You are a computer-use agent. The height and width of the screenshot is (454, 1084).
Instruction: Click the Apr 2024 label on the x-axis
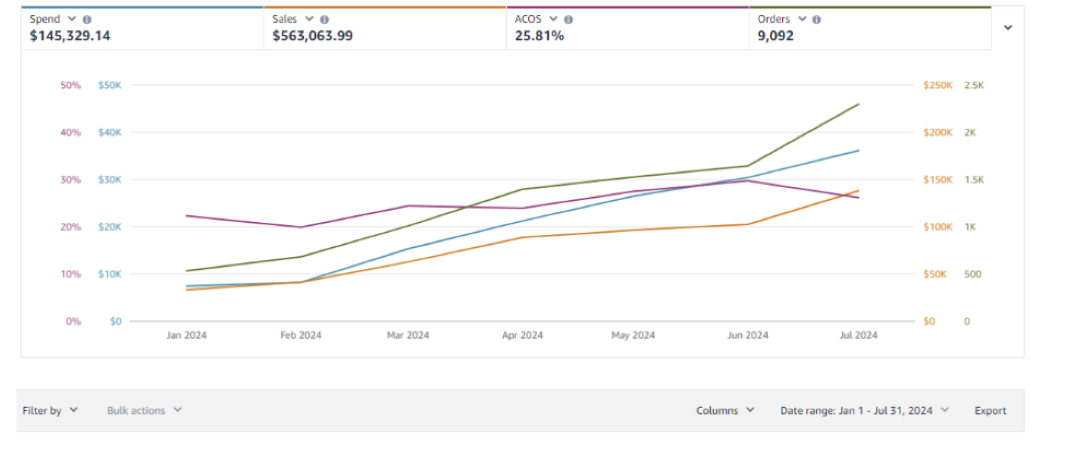coord(522,336)
